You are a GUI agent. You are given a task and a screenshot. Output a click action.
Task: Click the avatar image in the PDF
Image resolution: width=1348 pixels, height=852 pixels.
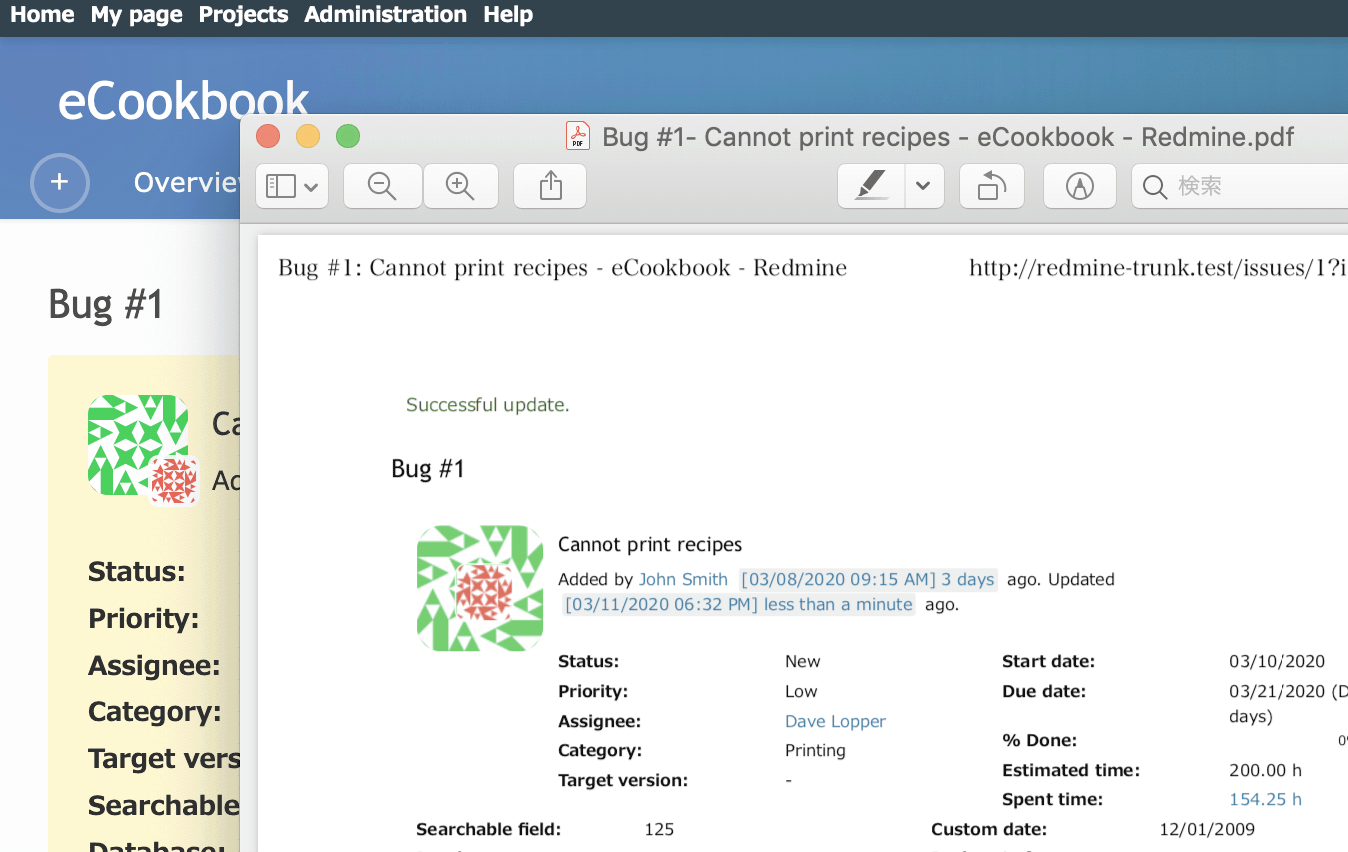pyautogui.click(x=480, y=588)
